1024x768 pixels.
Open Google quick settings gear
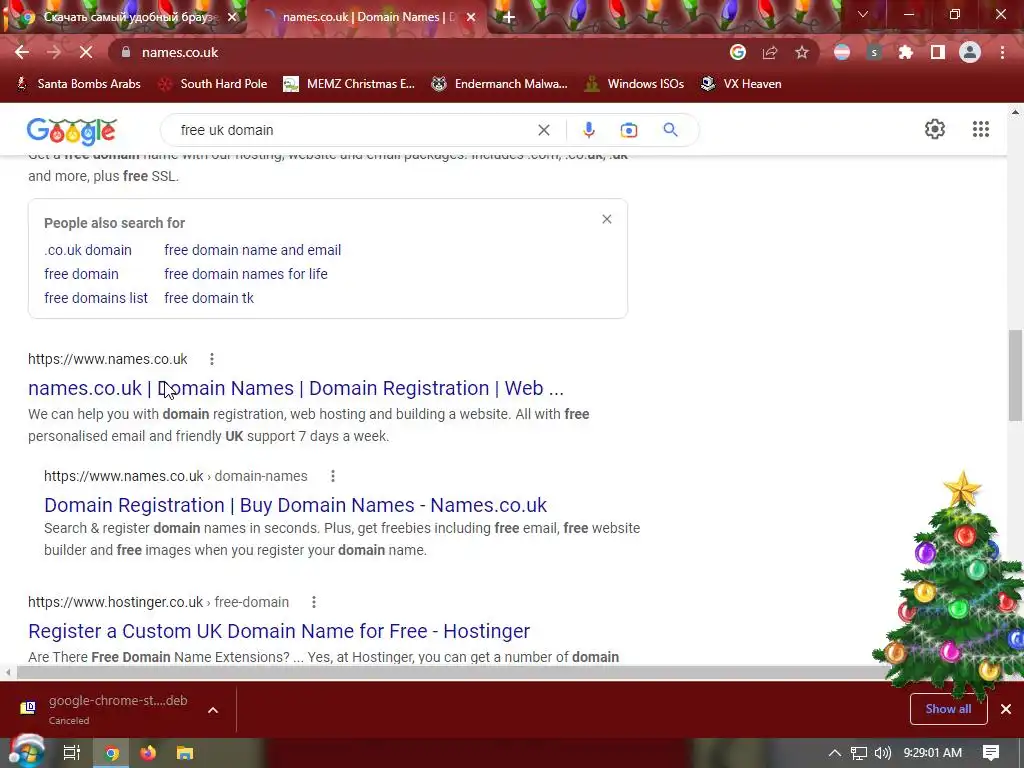(x=935, y=129)
